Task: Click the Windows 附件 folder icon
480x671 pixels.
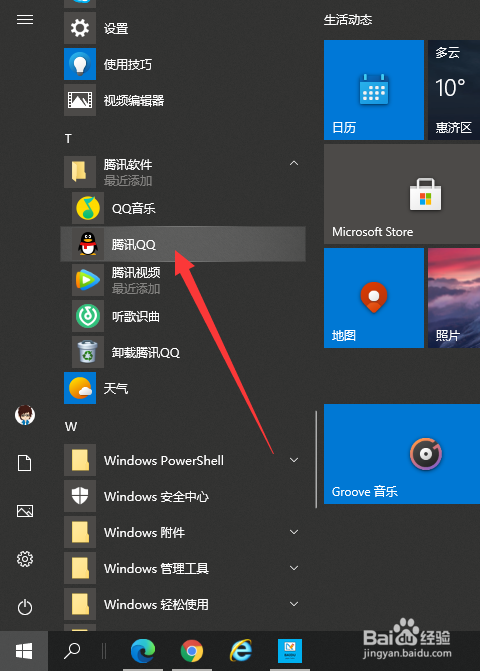Action: click(x=80, y=532)
